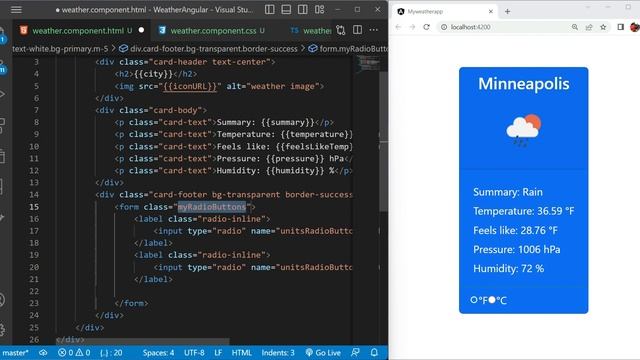
Task: Click the bracket selection status {.}: 20
Action: coord(111,353)
